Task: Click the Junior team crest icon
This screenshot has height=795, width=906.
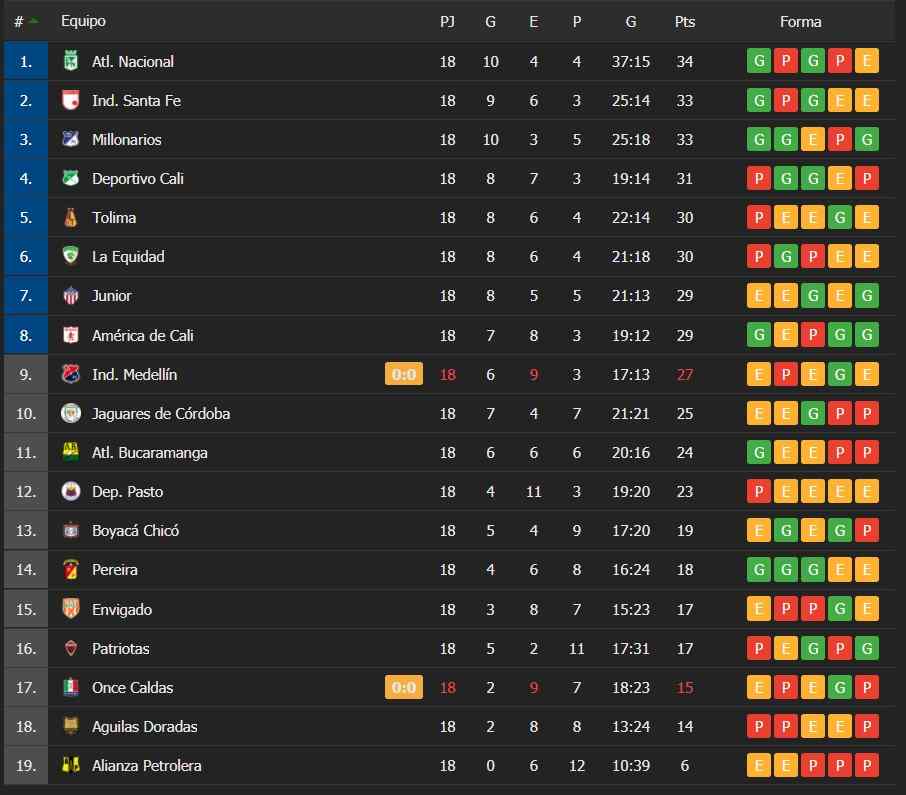Action: [70, 295]
